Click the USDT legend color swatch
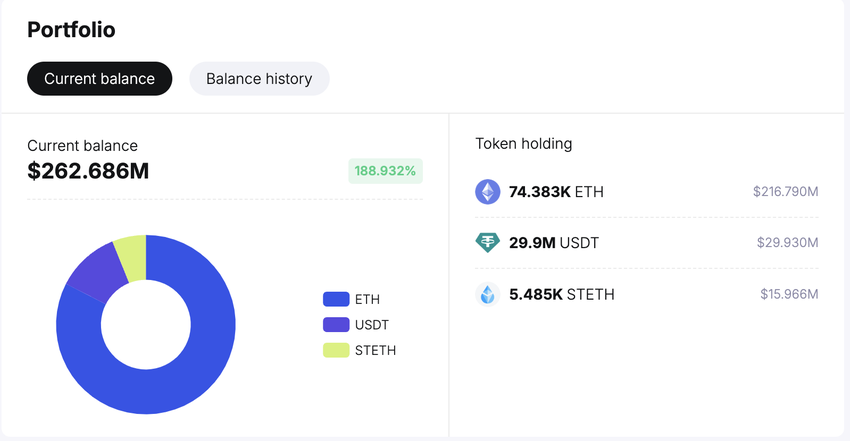Viewport: 850px width, 441px height. click(x=336, y=324)
